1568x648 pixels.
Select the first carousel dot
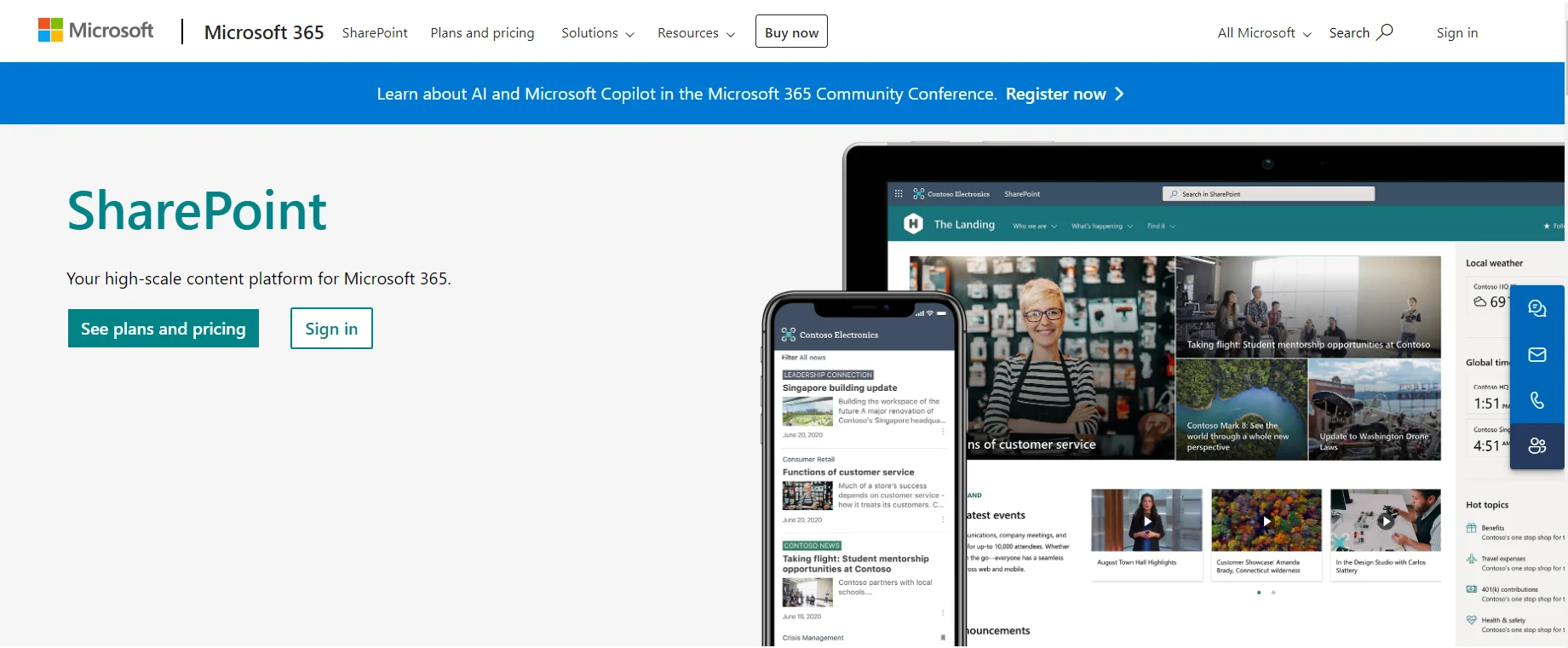tap(1259, 593)
